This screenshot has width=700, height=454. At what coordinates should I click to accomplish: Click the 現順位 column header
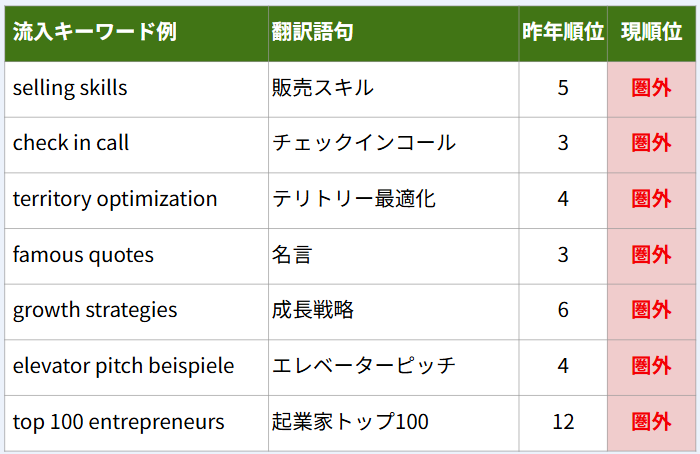coord(651,32)
